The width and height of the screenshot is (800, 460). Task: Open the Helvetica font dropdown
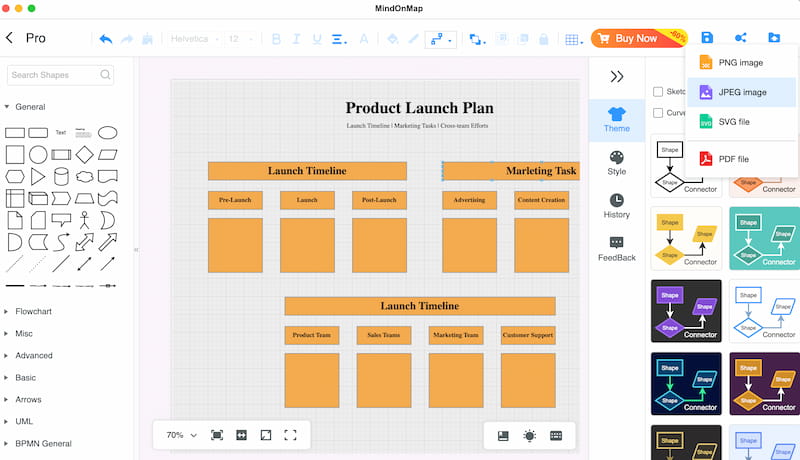point(195,39)
